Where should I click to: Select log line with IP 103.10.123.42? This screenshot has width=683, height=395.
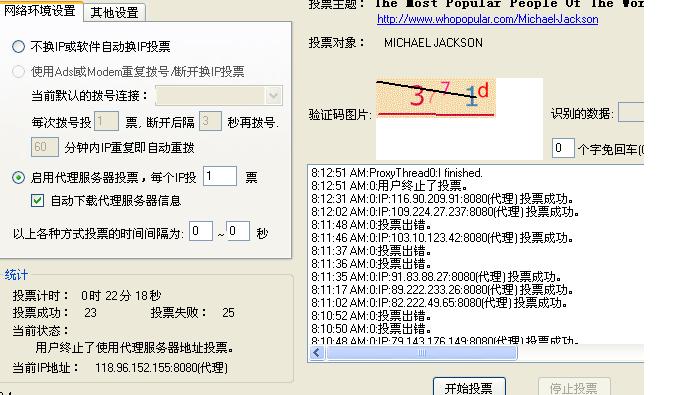coord(442,238)
